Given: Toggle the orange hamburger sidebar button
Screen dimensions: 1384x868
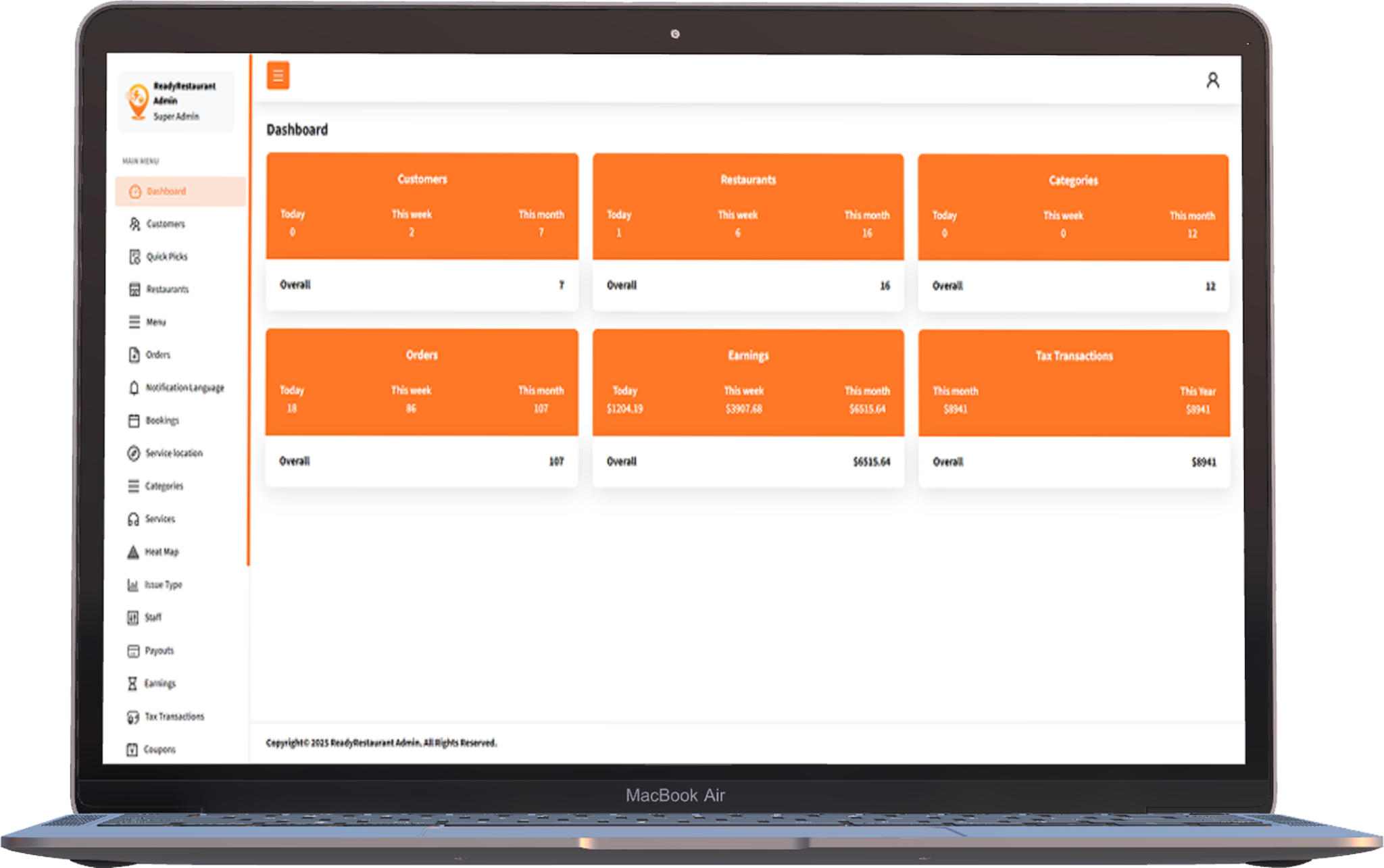Looking at the screenshot, I should pos(278,76).
